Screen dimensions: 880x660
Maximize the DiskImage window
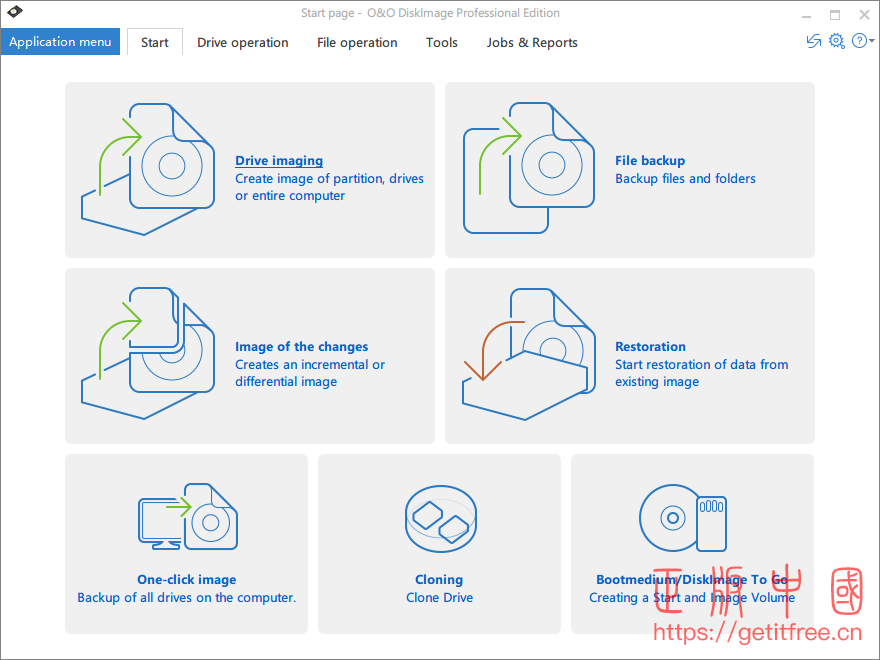point(835,15)
